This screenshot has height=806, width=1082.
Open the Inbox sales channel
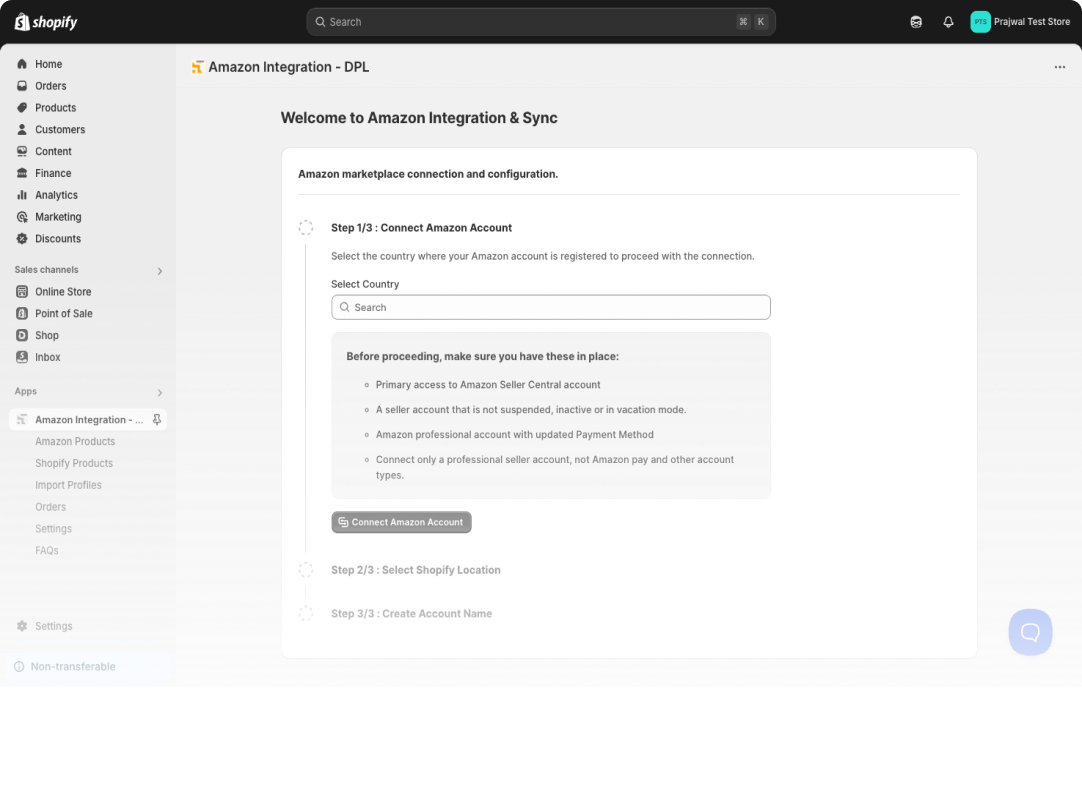click(47, 357)
